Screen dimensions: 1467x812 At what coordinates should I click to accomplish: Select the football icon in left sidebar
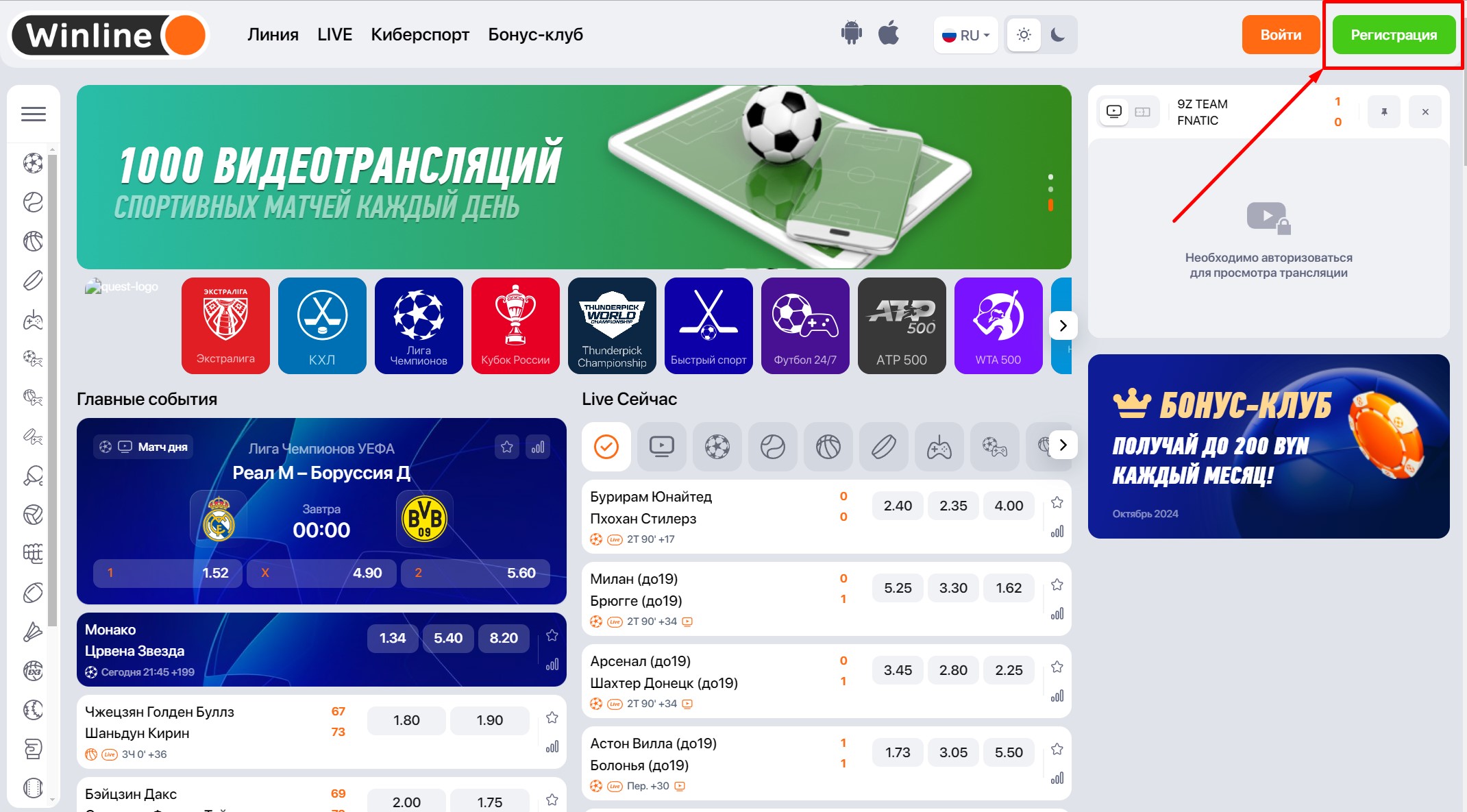click(33, 163)
